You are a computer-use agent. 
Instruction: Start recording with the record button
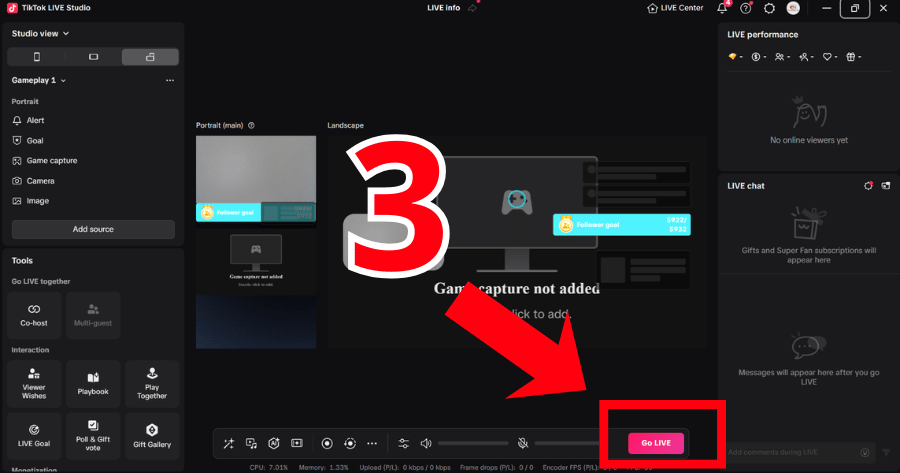(327, 443)
